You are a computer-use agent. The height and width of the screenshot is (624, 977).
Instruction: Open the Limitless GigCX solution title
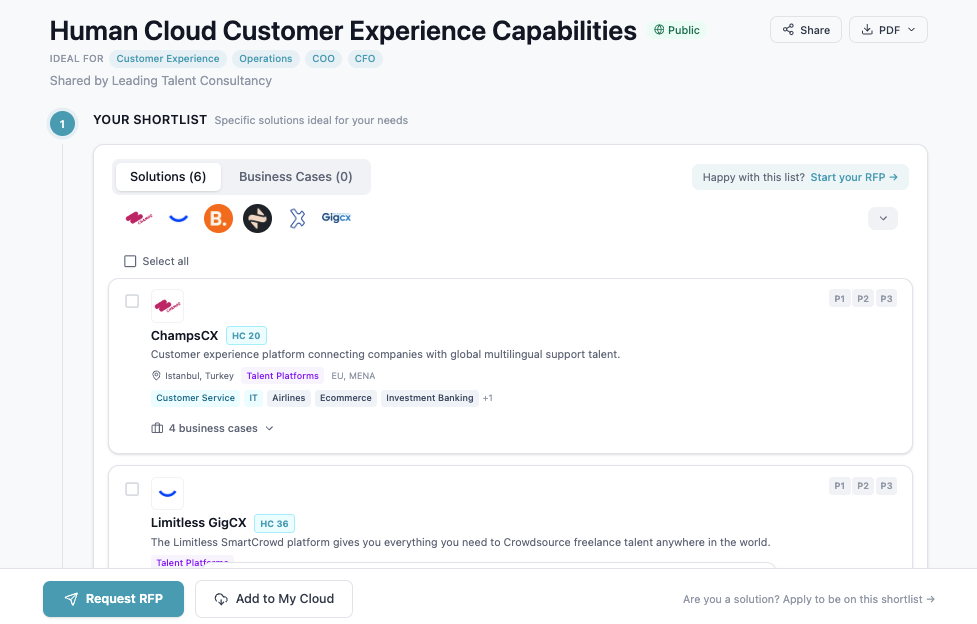point(199,522)
